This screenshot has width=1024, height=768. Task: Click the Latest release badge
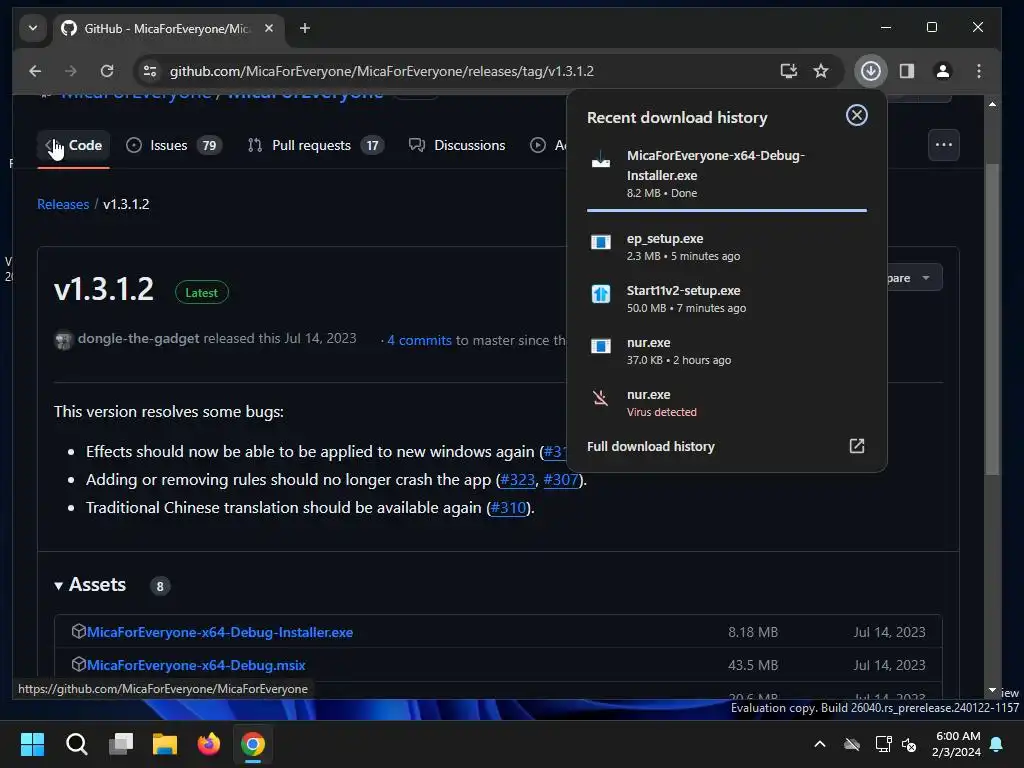[201, 293]
